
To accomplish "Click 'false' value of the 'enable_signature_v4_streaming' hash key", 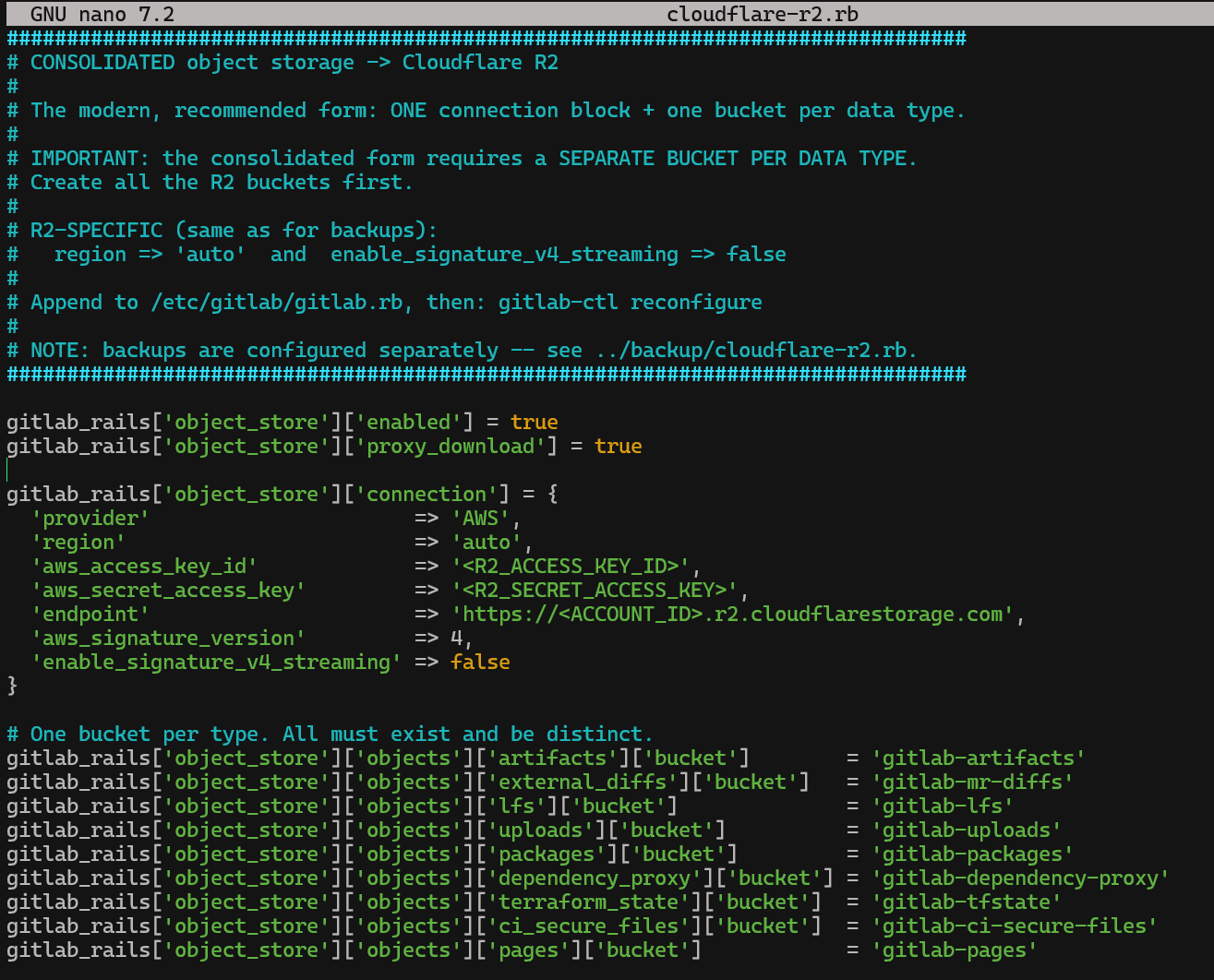I will click(x=480, y=663).
